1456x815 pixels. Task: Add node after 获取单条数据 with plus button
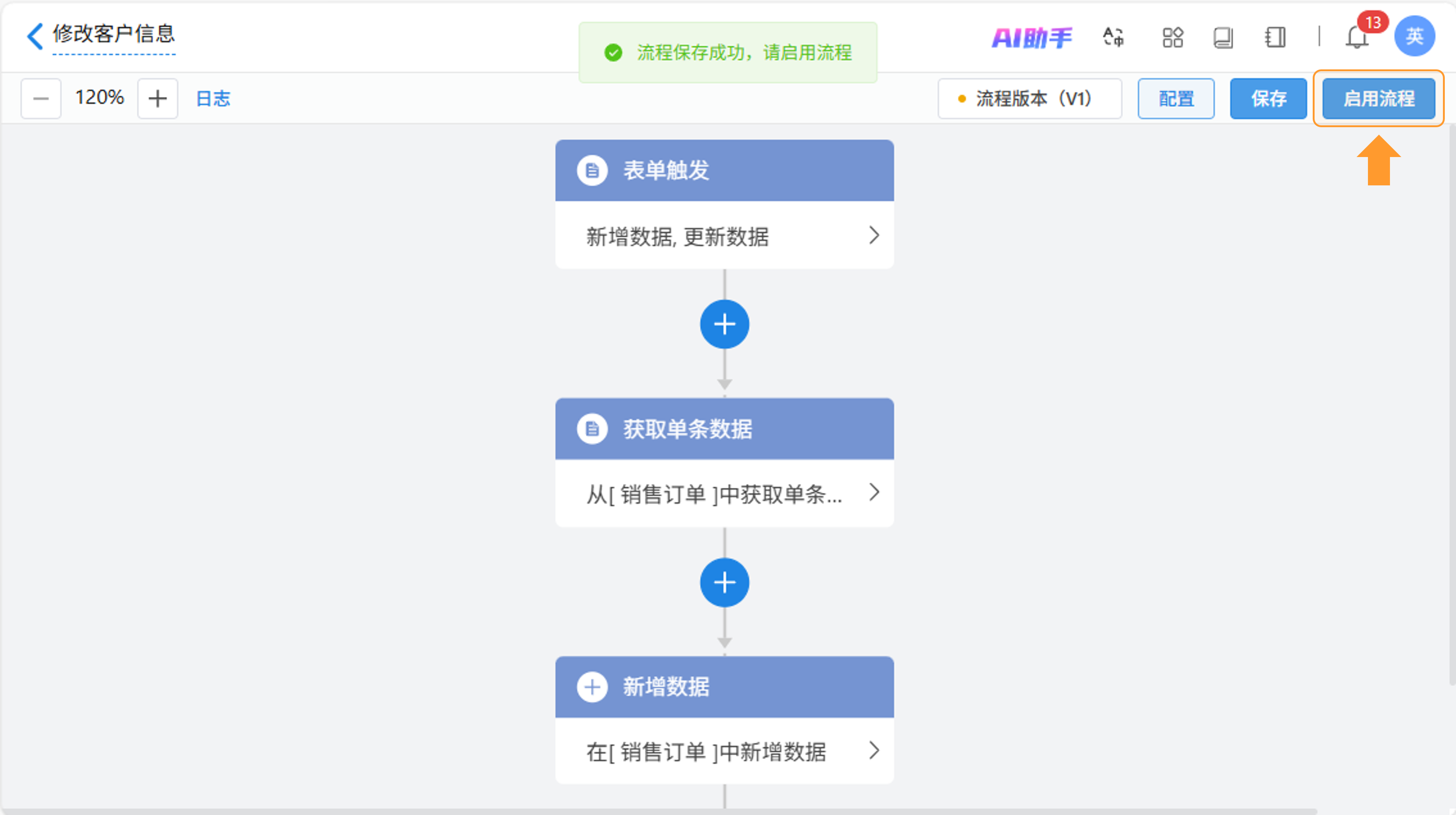(x=724, y=582)
